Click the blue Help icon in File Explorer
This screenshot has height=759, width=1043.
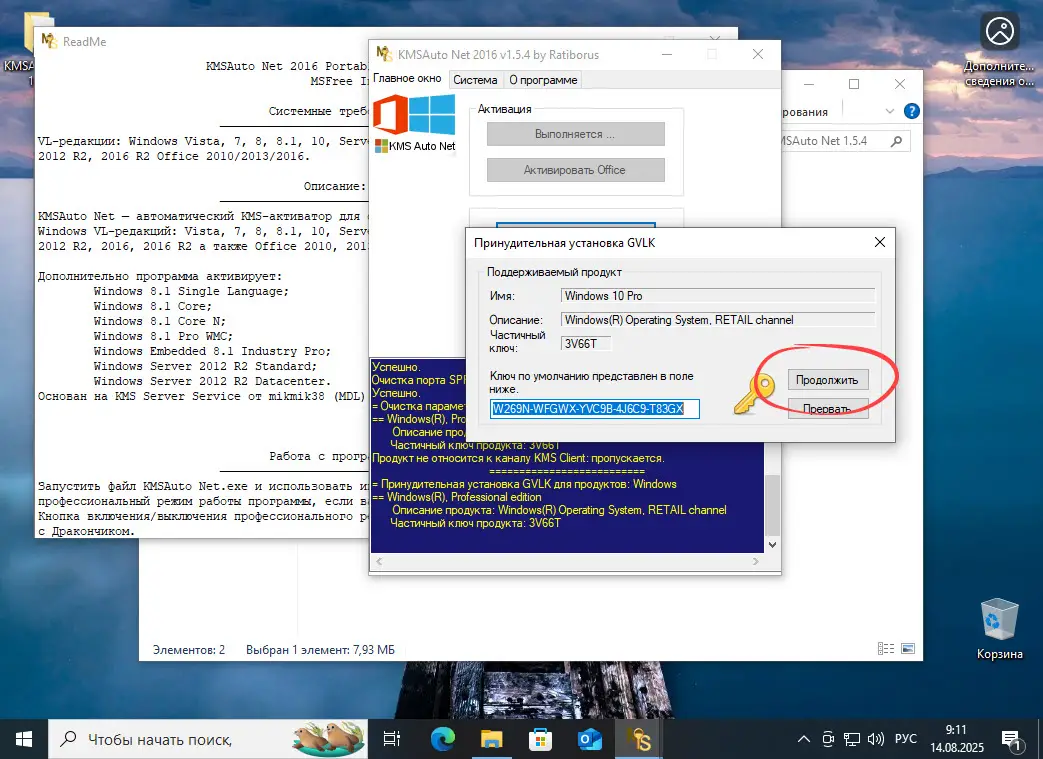point(910,112)
